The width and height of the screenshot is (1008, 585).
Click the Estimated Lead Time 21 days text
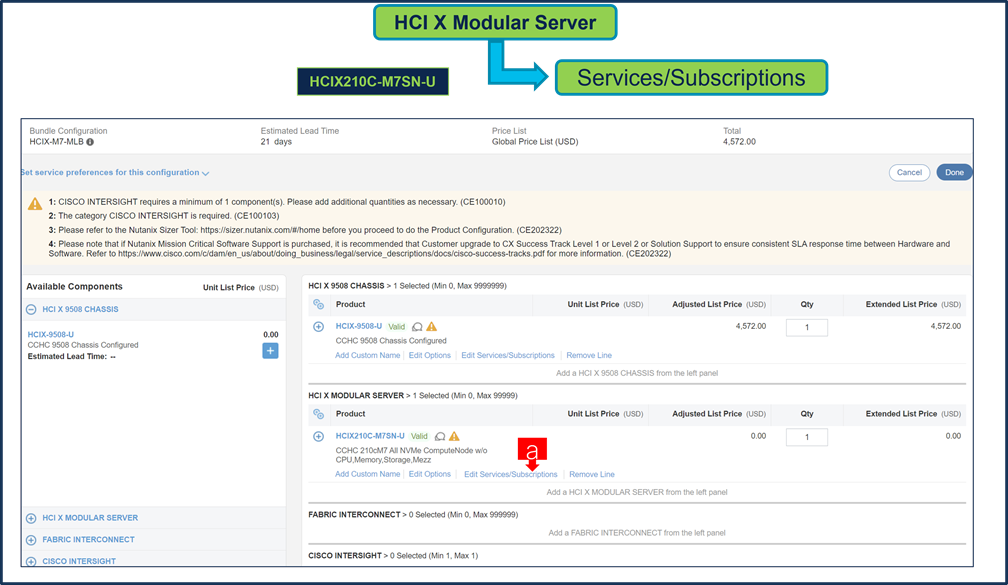[x=276, y=141]
